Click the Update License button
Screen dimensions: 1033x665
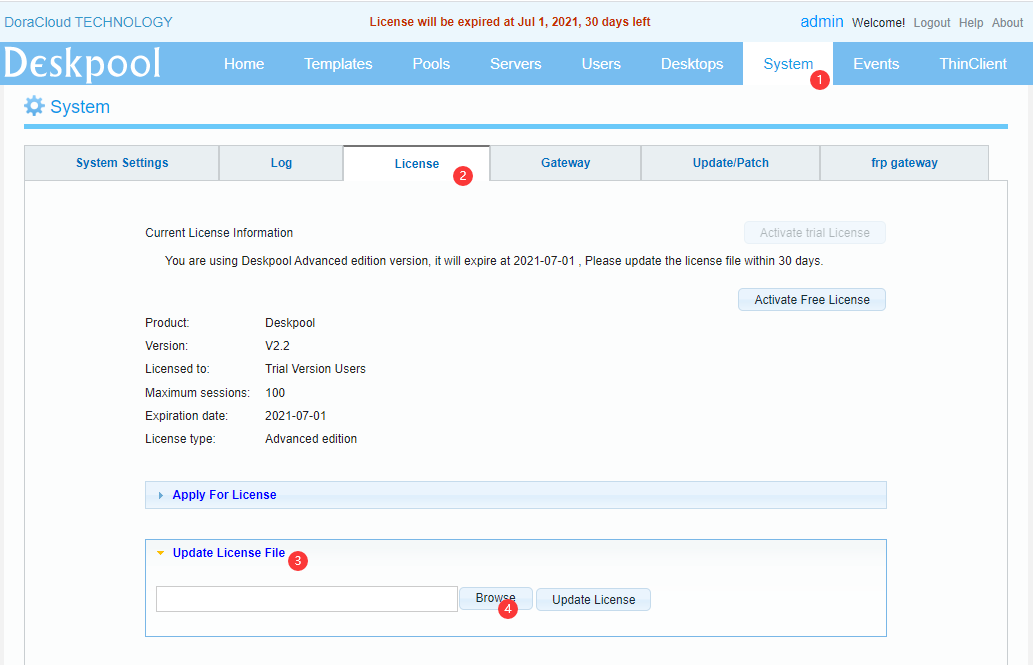click(x=594, y=600)
